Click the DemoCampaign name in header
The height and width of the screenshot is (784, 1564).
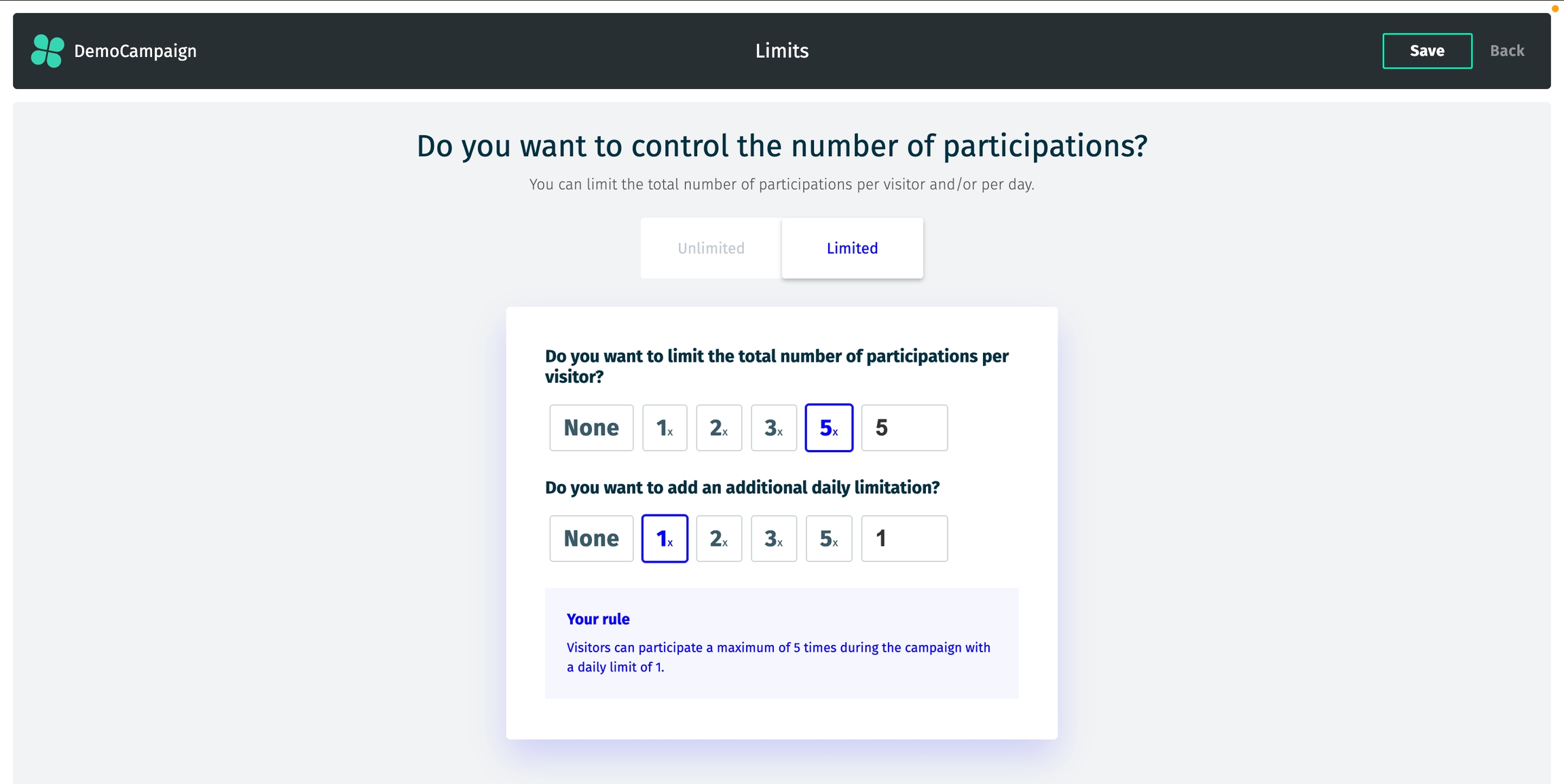pos(135,51)
